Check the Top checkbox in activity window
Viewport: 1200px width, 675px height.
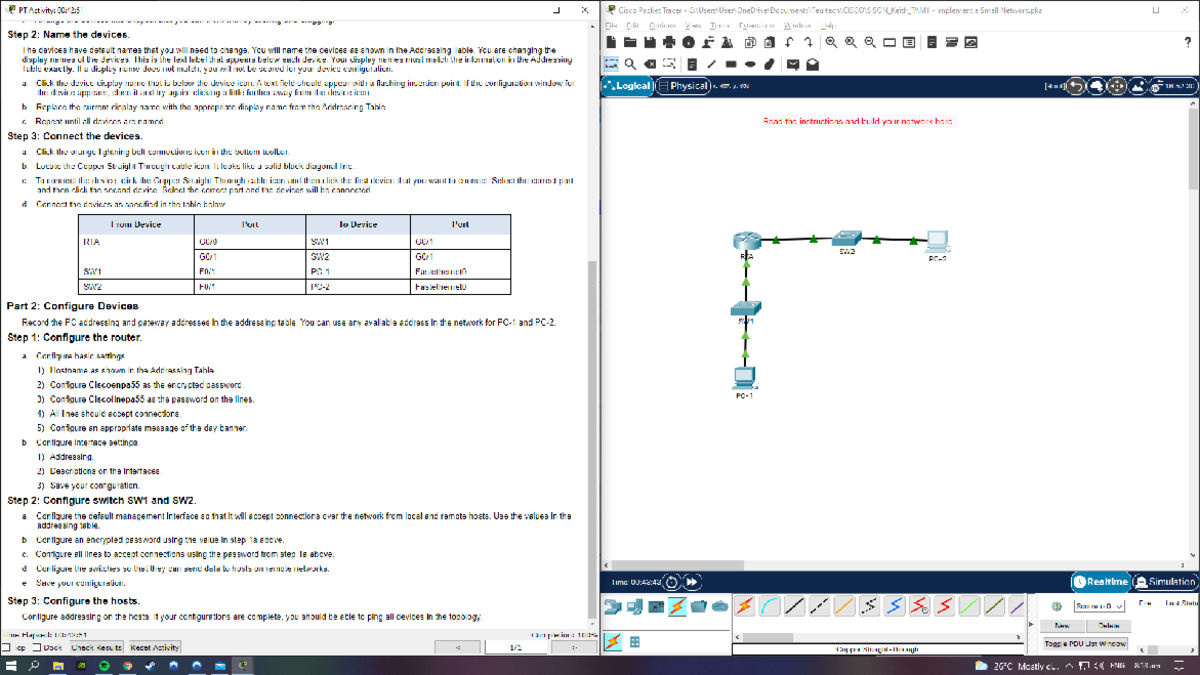click(x=7, y=647)
